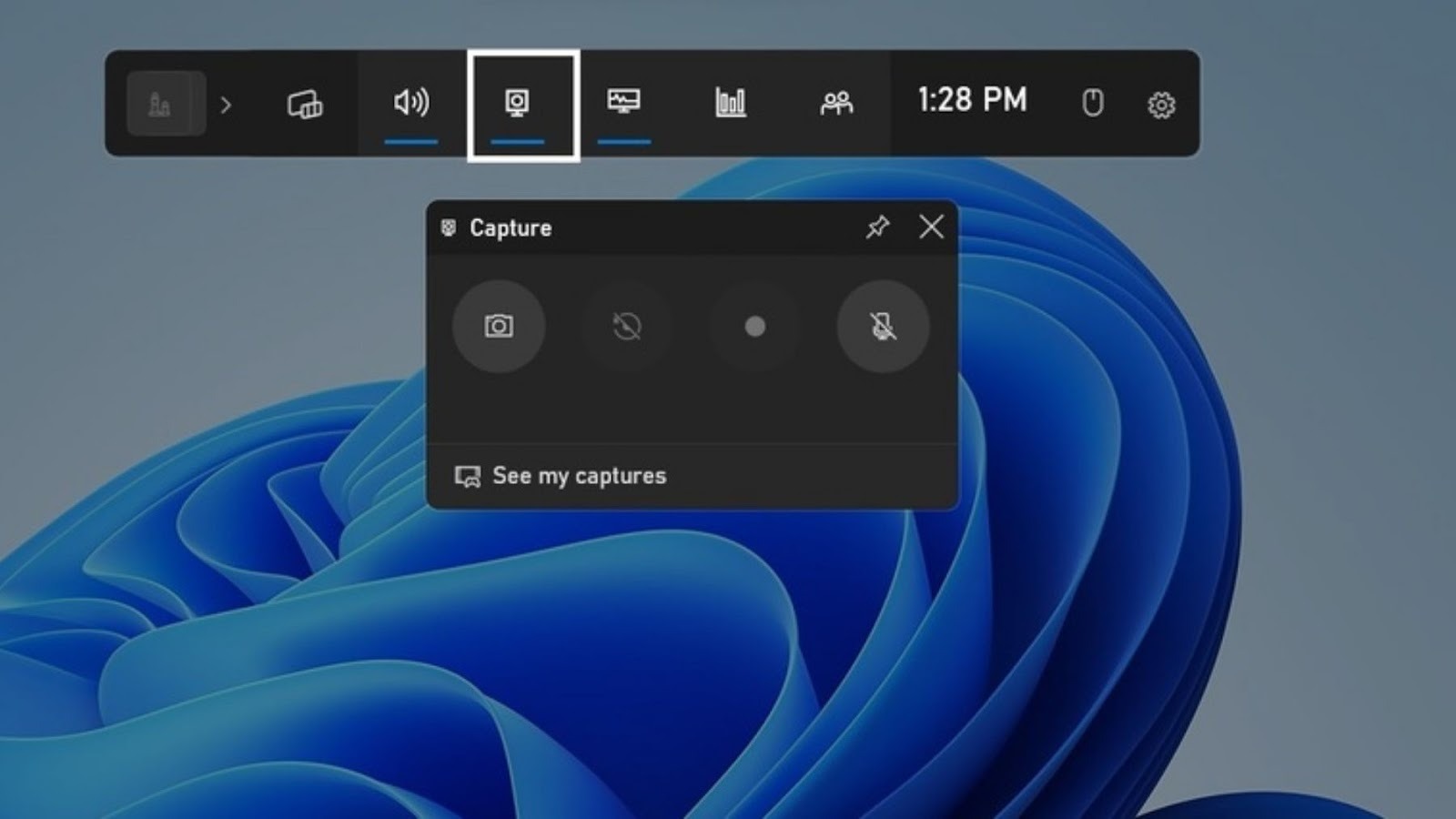This screenshot has height=819, width=1456.
Task: Click the record last 30 seconds button
Action: coord(627,326)
